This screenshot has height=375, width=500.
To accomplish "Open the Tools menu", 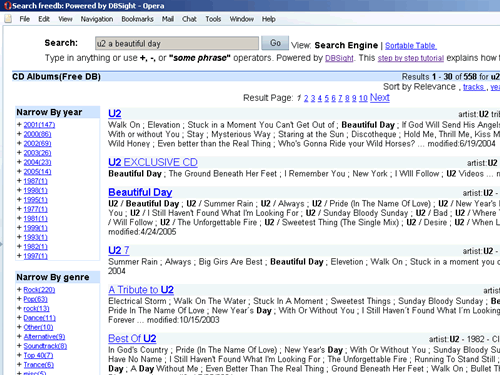I will pyautogui.click(x=213, y=19).
